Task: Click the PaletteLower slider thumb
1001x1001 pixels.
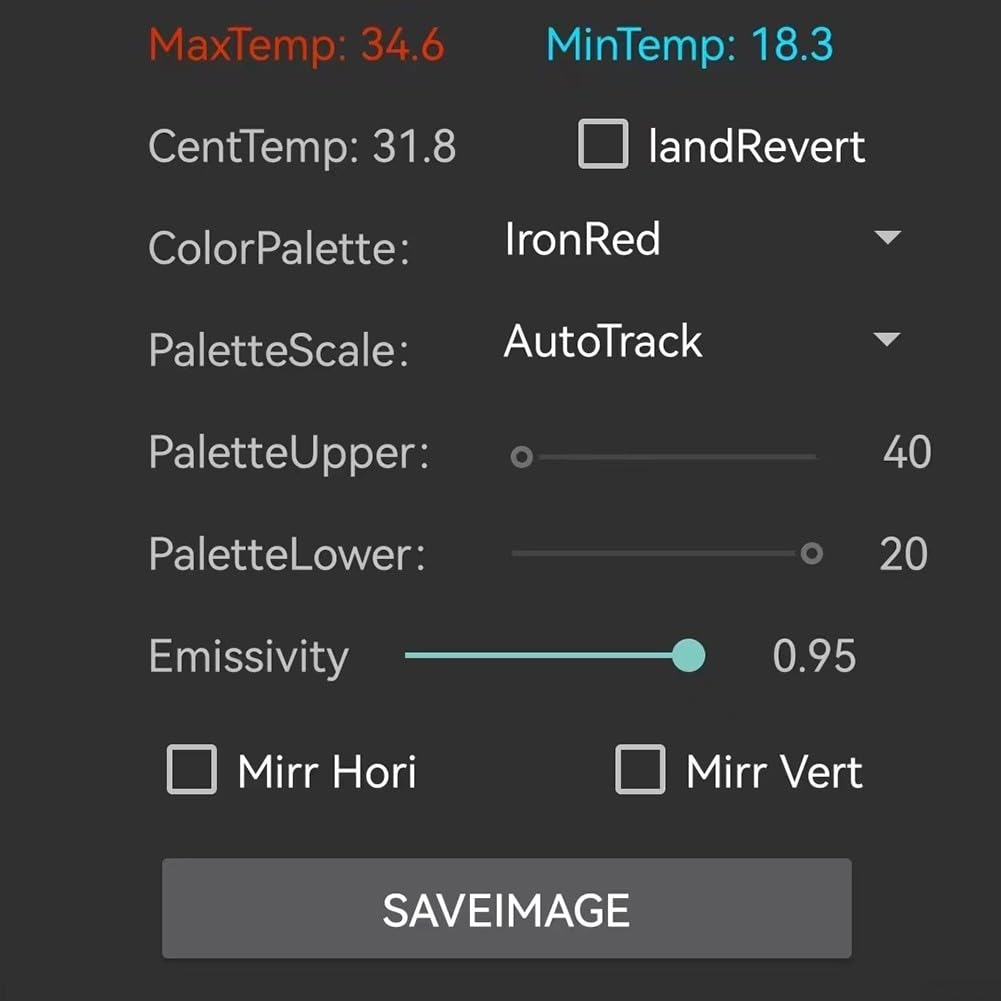Action: [x=811, y=553]
